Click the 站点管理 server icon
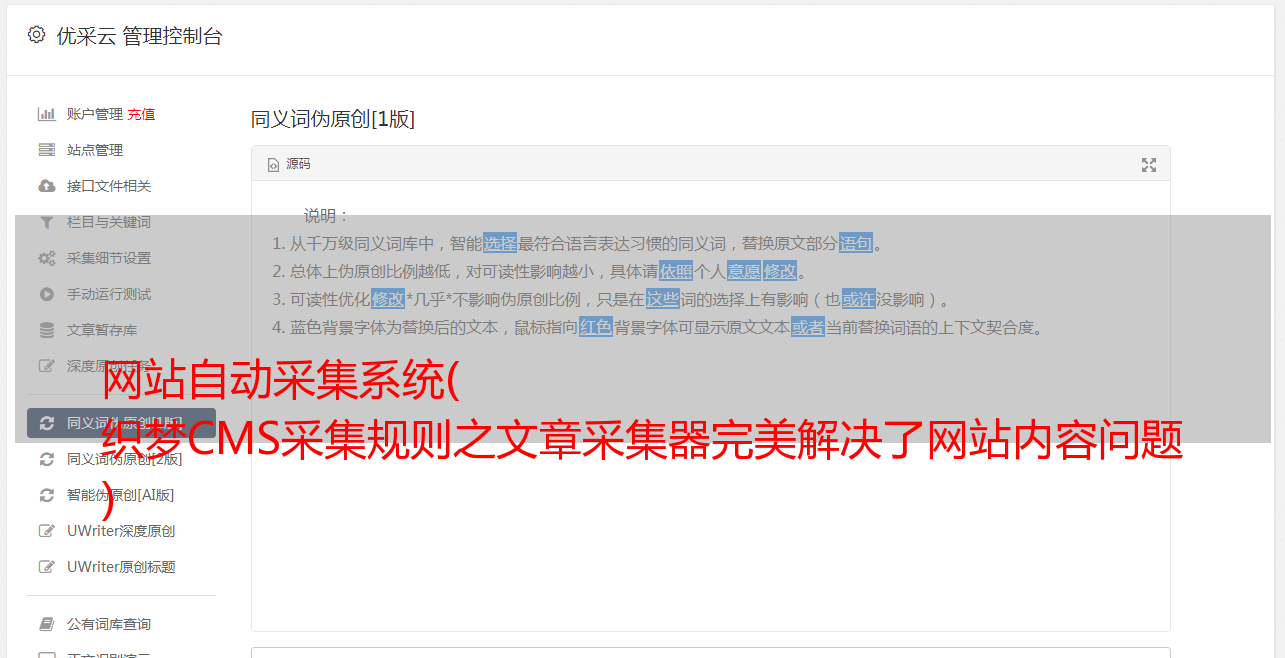The image size is (1285, 658). pos(46,150)
